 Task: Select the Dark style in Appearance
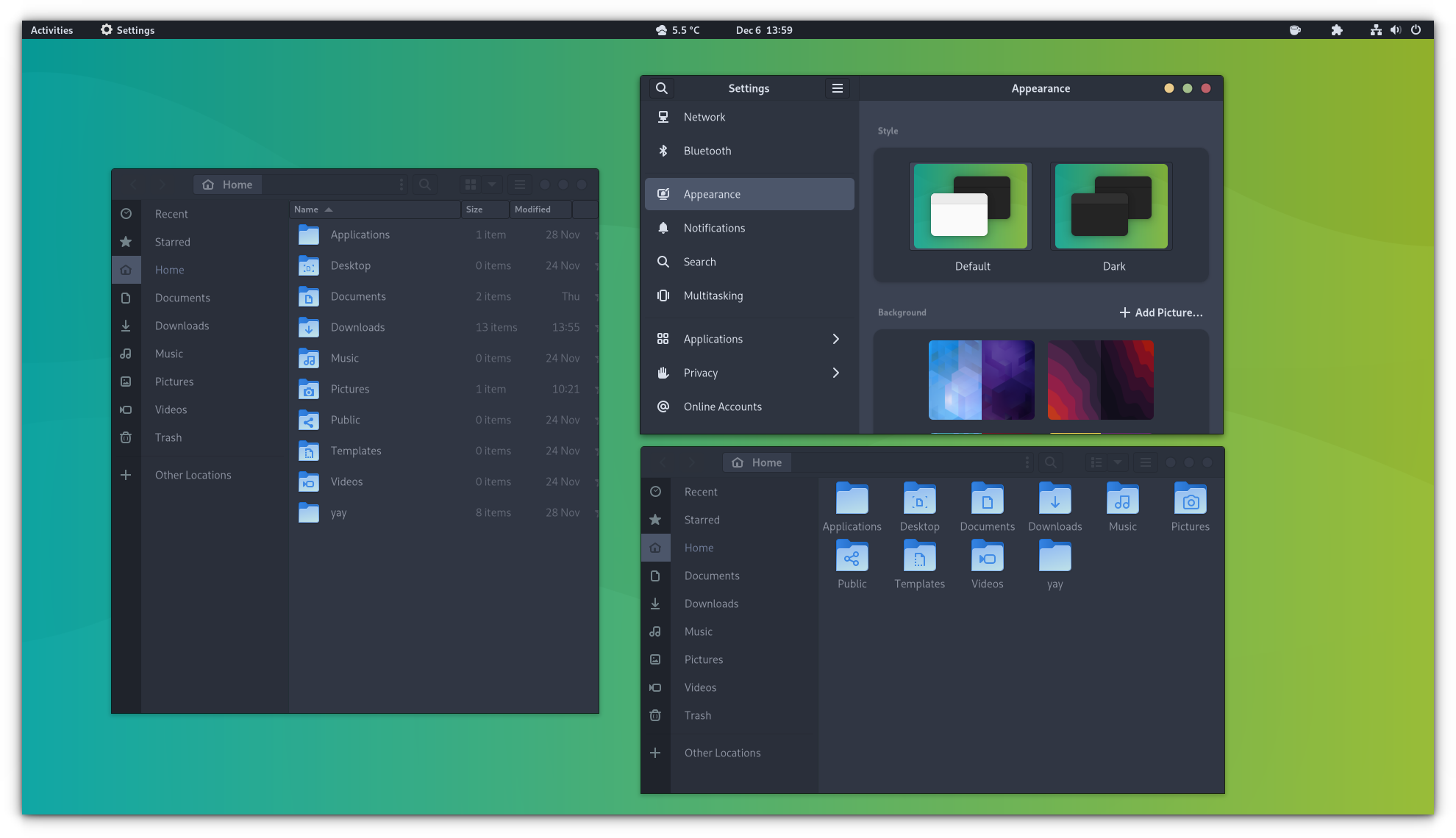click(1111, 207)
